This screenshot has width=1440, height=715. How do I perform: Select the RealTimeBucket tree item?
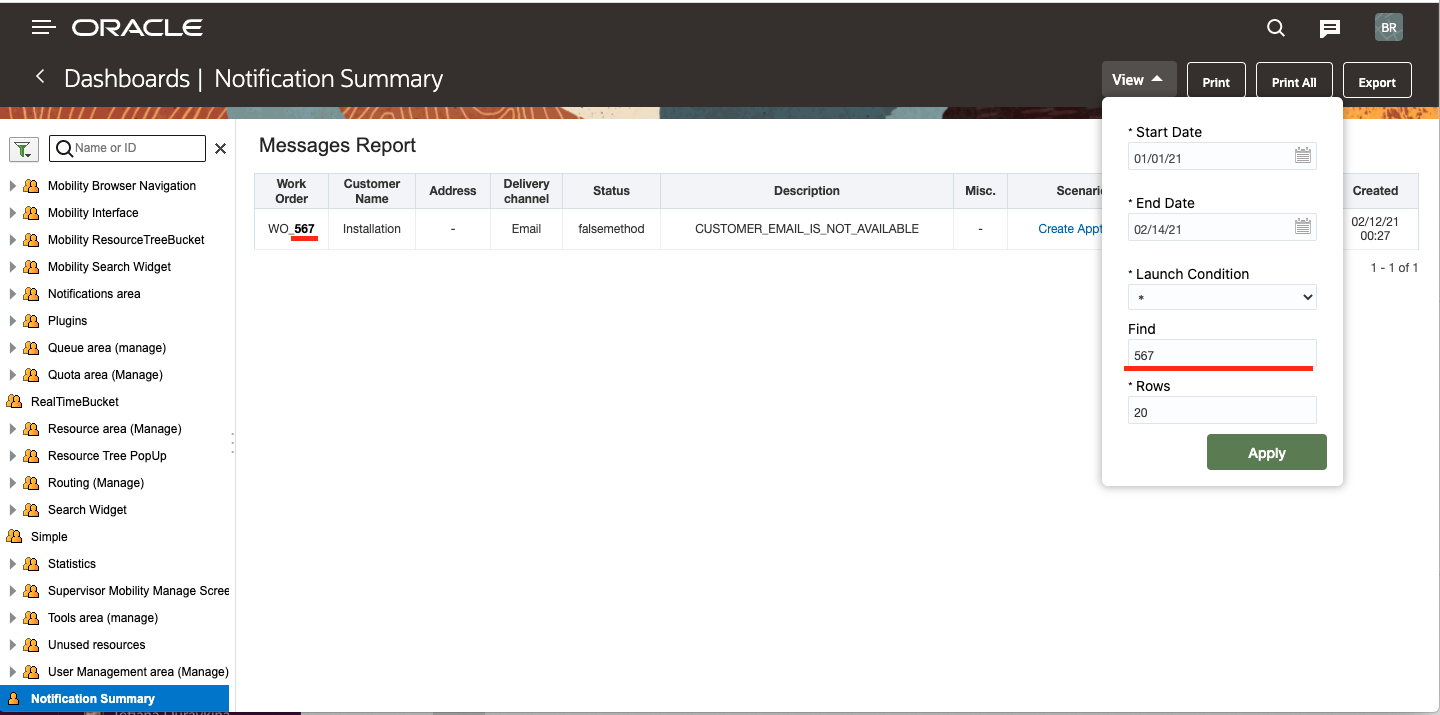click(x=75, y=402)
